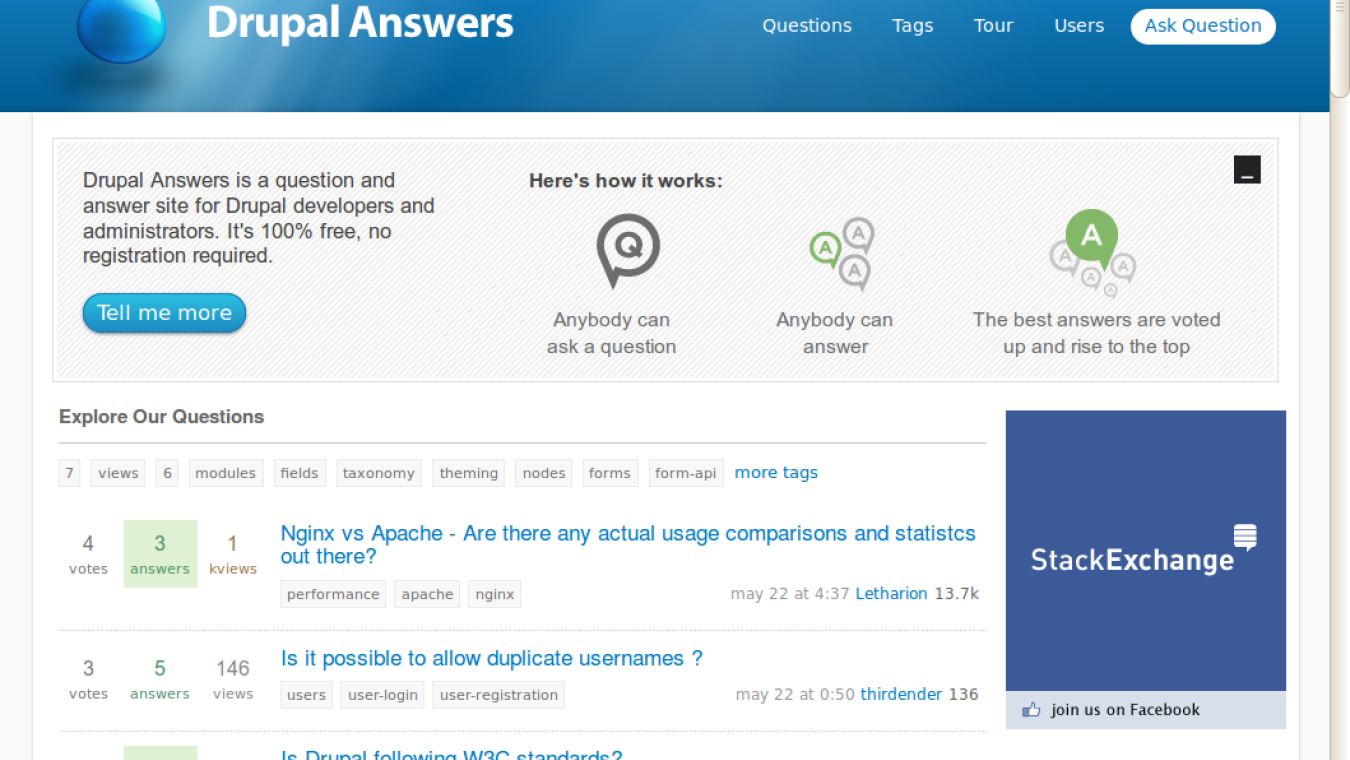This screenshot has height=760, width=1350.
Task: Click the "Here's how it works:" heading
Action: (x=626, y=181)
